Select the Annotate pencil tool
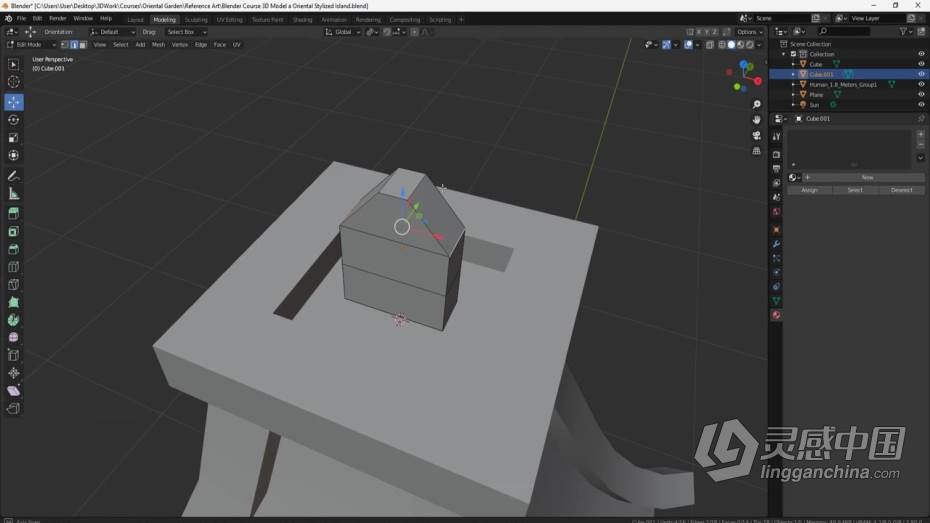This screenshot has height=523, width=930. (14, 176)
